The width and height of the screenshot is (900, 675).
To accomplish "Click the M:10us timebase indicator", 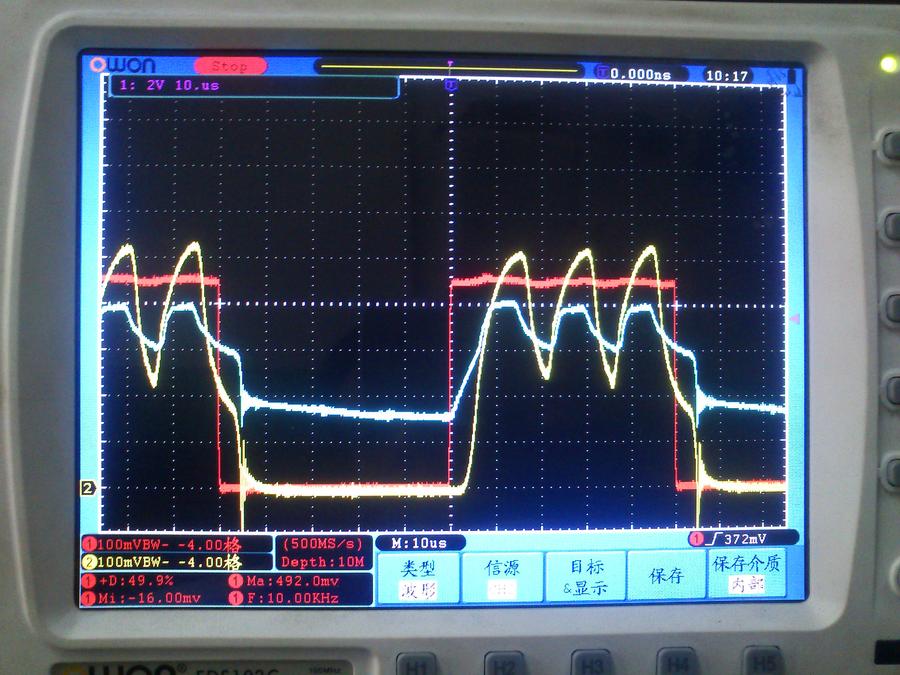I will (419, 543).
